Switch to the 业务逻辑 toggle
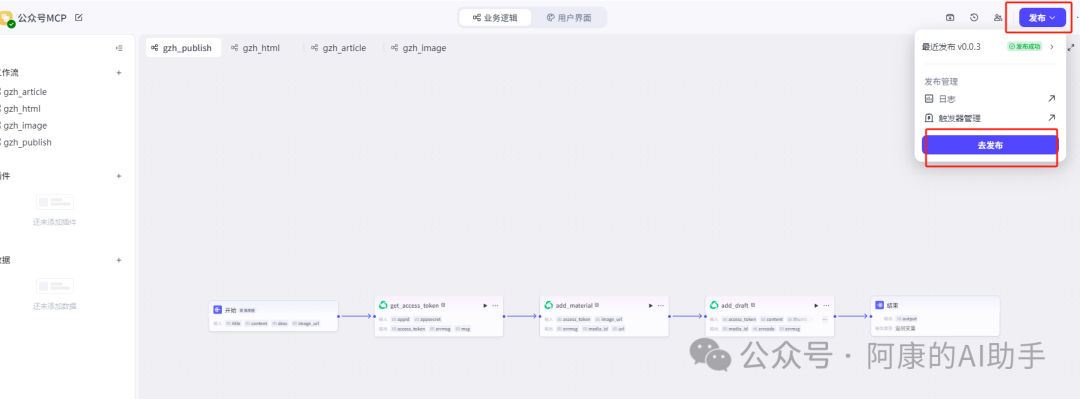The height and width of the screenshot is (399, 1080). 495,18
